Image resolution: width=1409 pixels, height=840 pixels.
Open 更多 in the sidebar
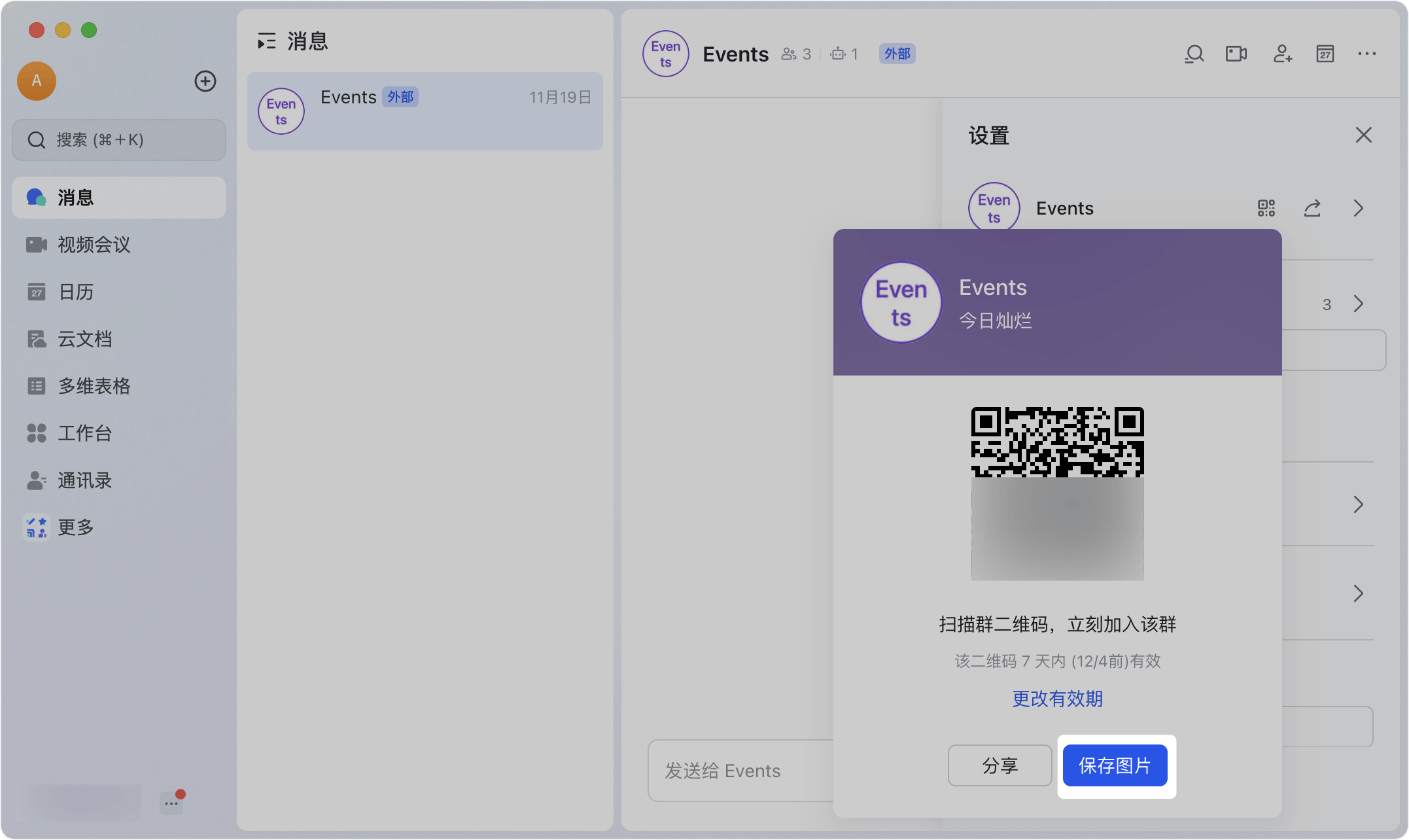(x=119, y=527)
